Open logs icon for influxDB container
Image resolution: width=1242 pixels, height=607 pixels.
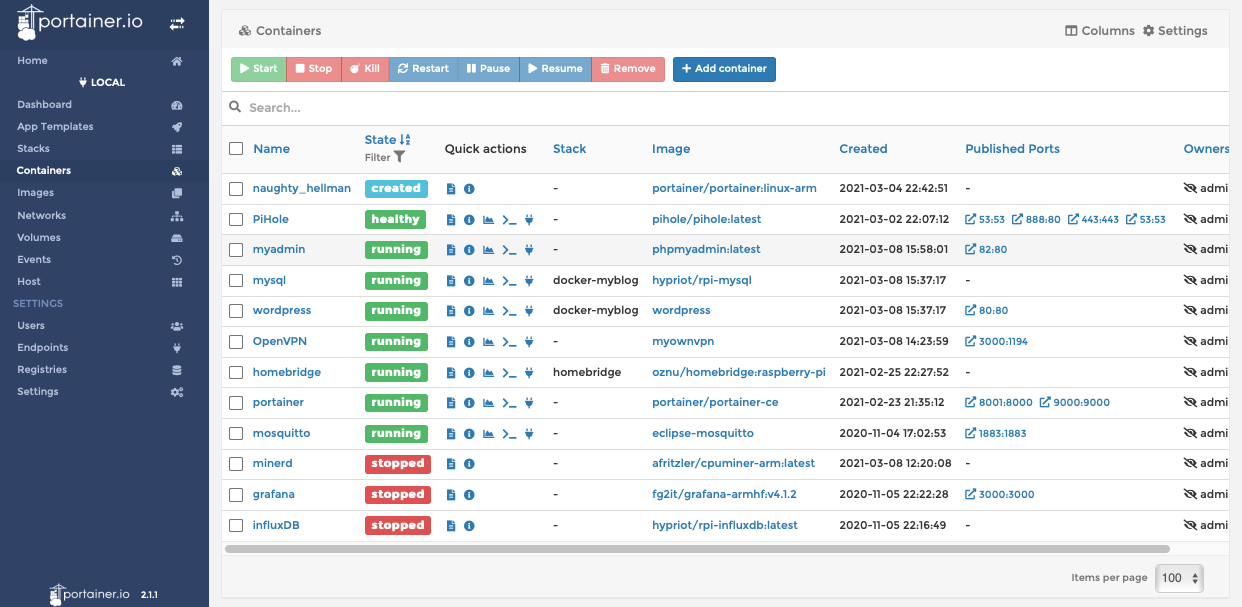451,526
